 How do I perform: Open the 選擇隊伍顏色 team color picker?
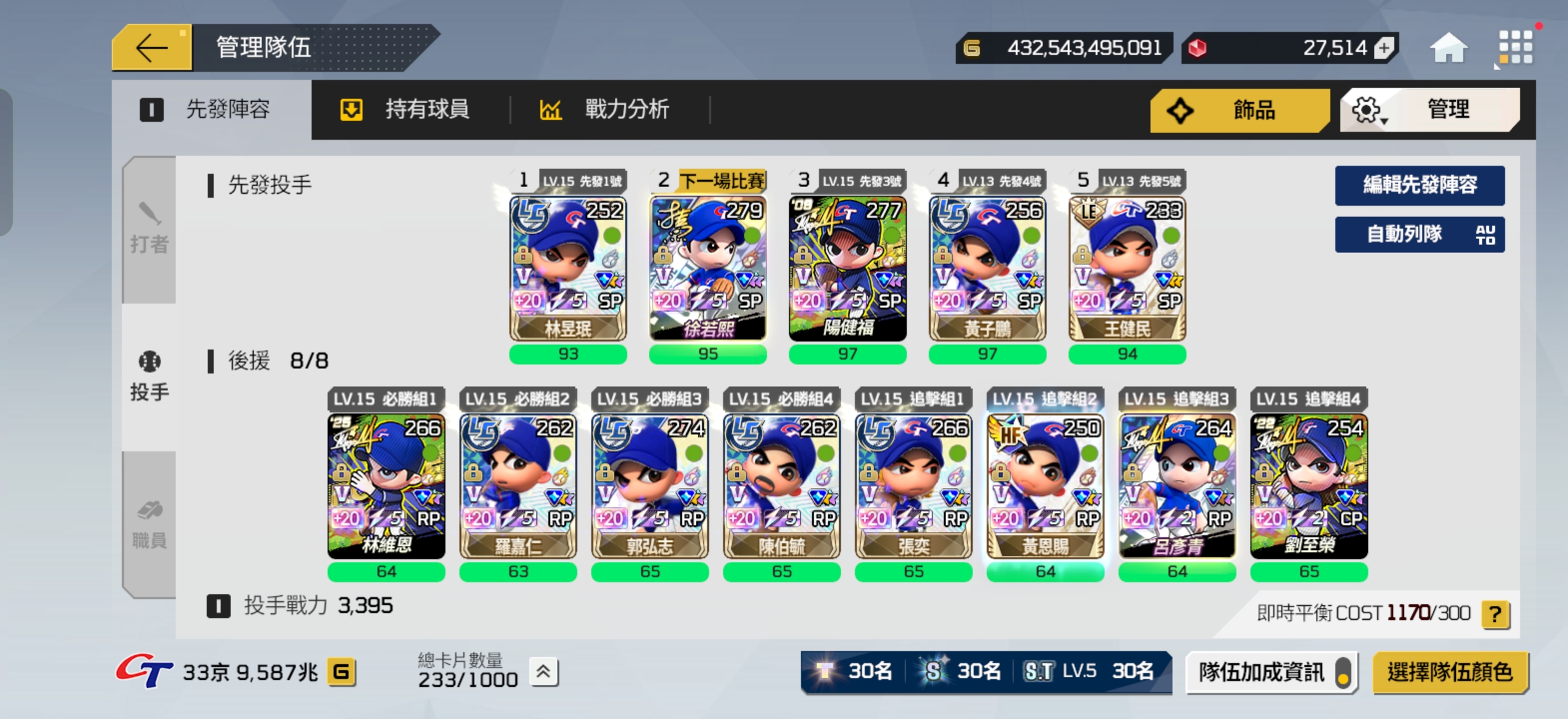pos(1450,672)
